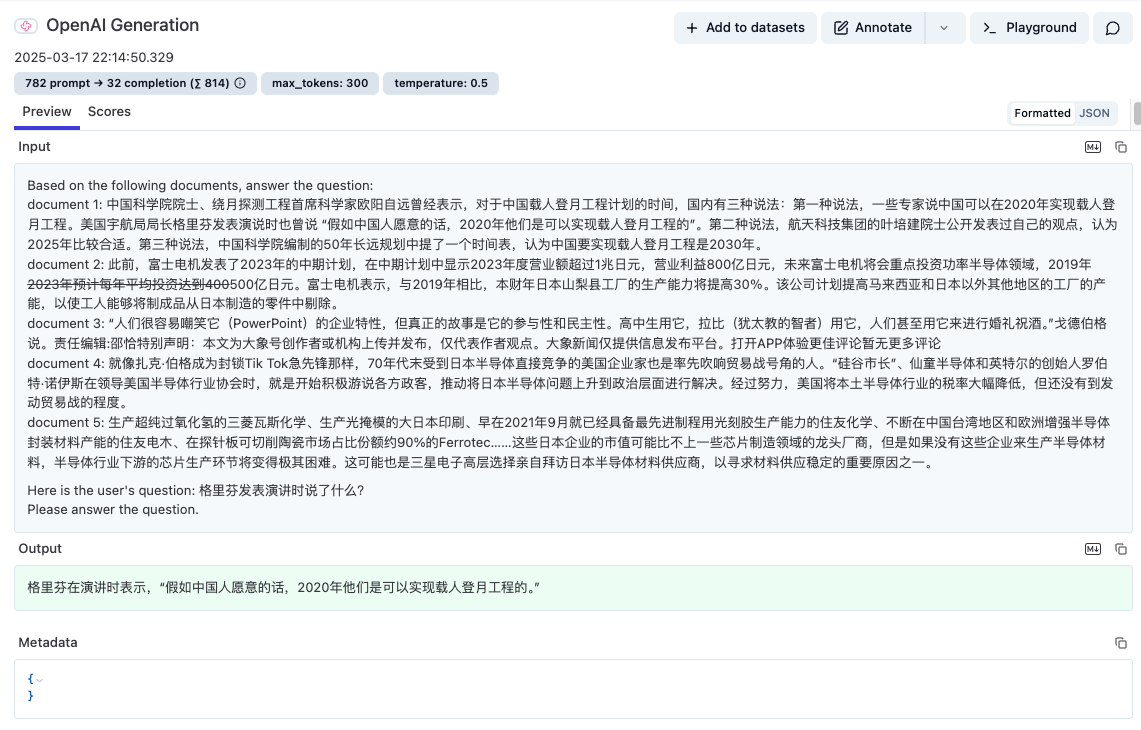Click the timestamp 2025-03-17 22:14:50.329

pyautogui.click(x=94, y=57)
